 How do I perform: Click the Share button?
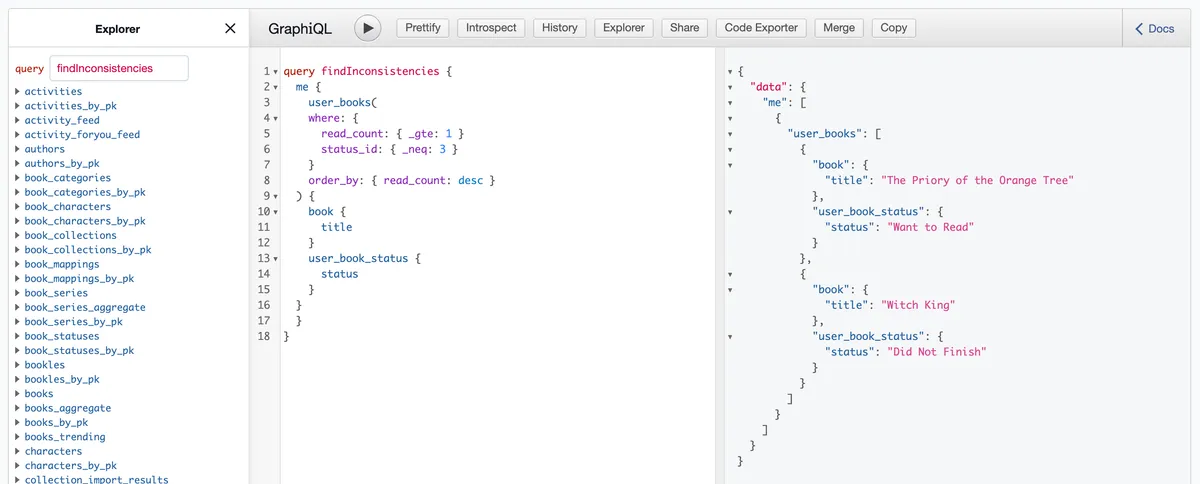684,28
